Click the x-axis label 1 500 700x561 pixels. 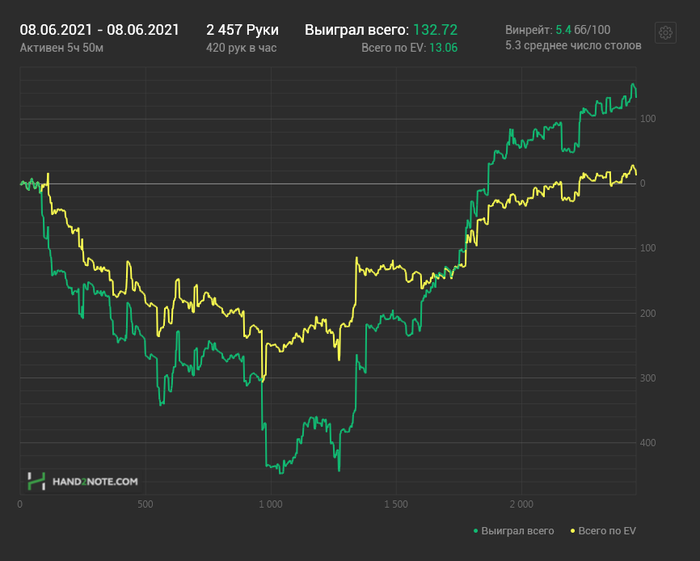pos(396,504)
